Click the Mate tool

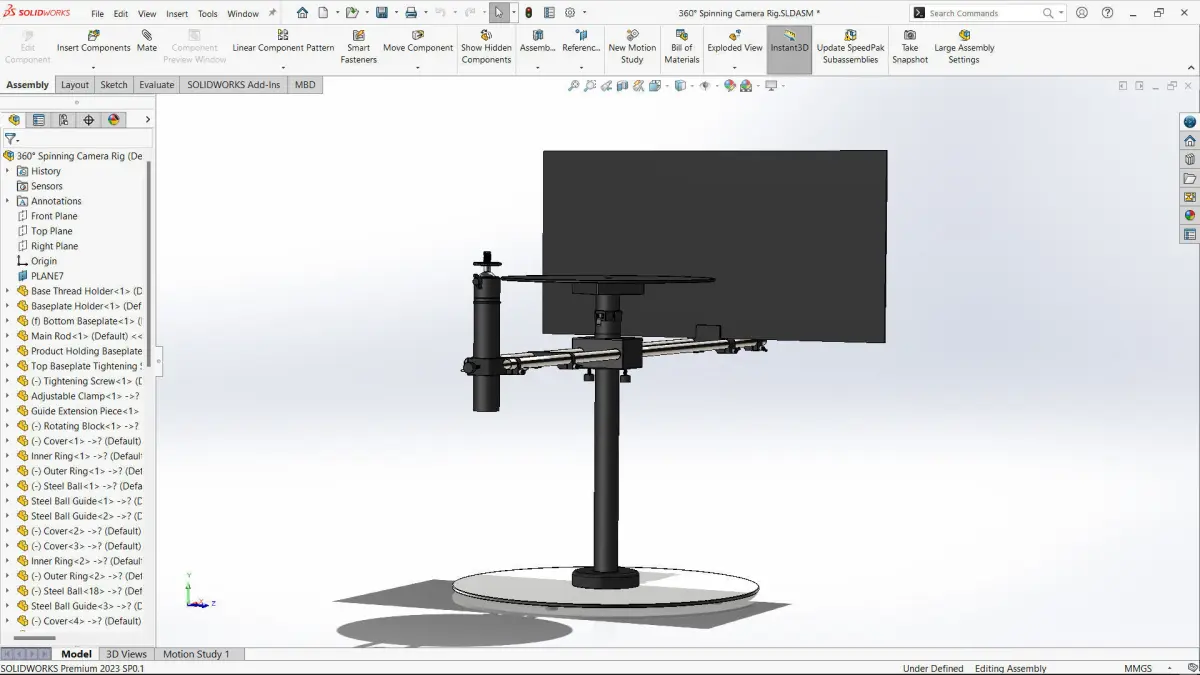coord(147,41)
